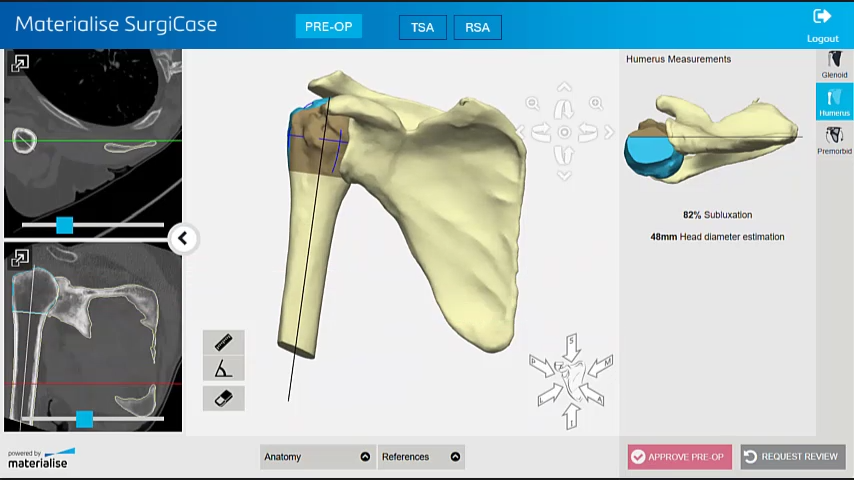Viewport: 854px width, 480px height.
Task: Click the eraser tool to clear measurements
Action: [223, 398]
